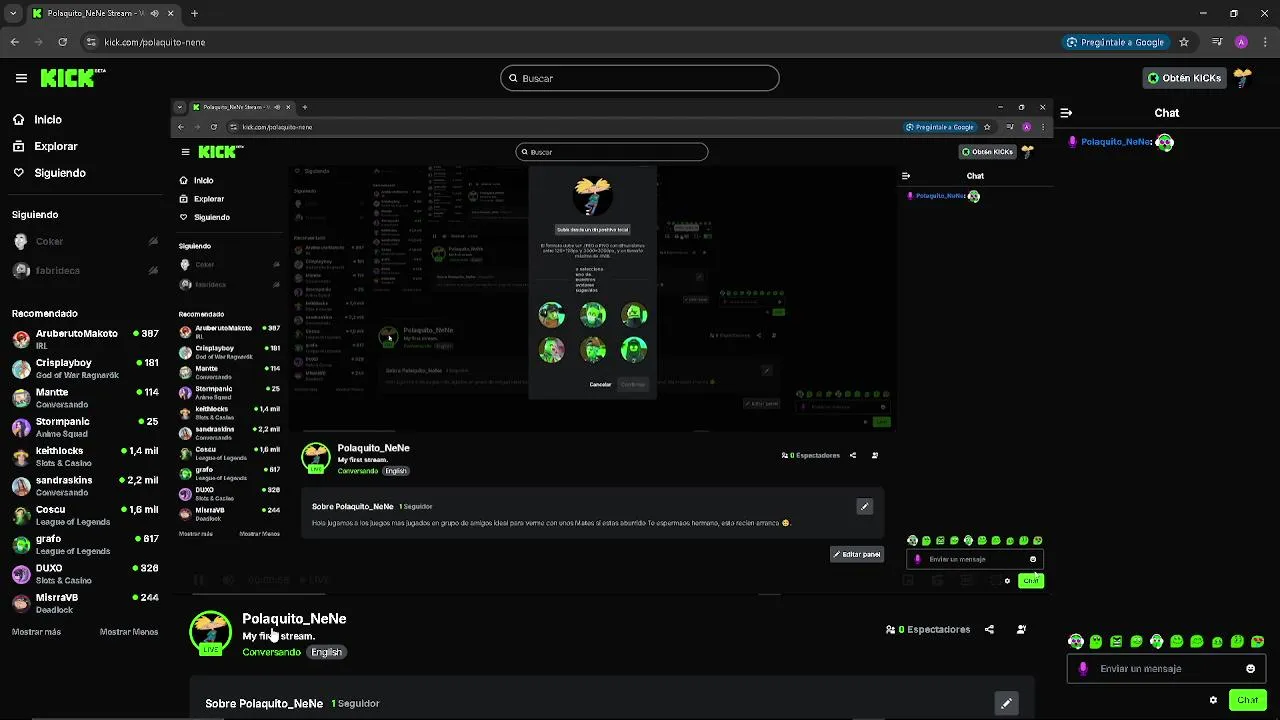Viewport: 1280px width, 720px height.
Task: Open recommended channel sandraskins
Action: click(x=85, y=486)
